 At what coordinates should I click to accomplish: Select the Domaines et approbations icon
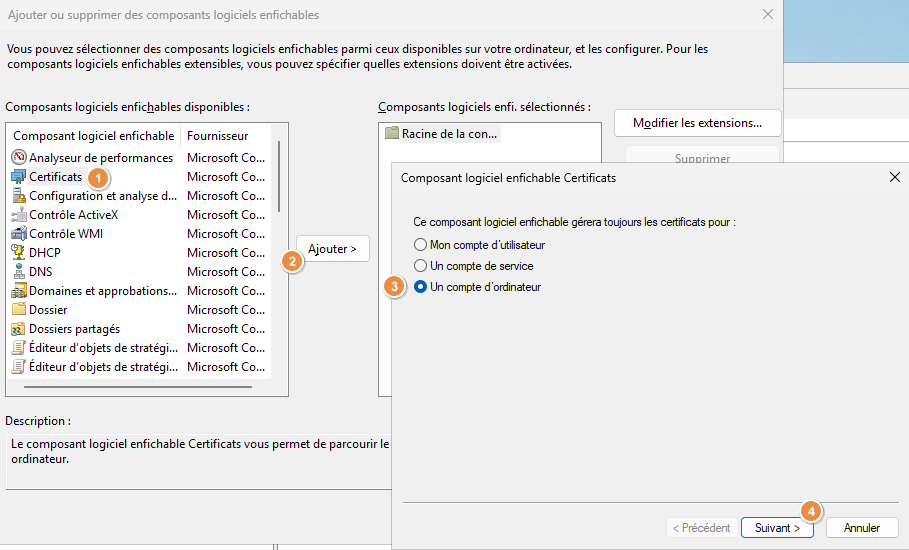pyautogui.click(x=19, y=291)
